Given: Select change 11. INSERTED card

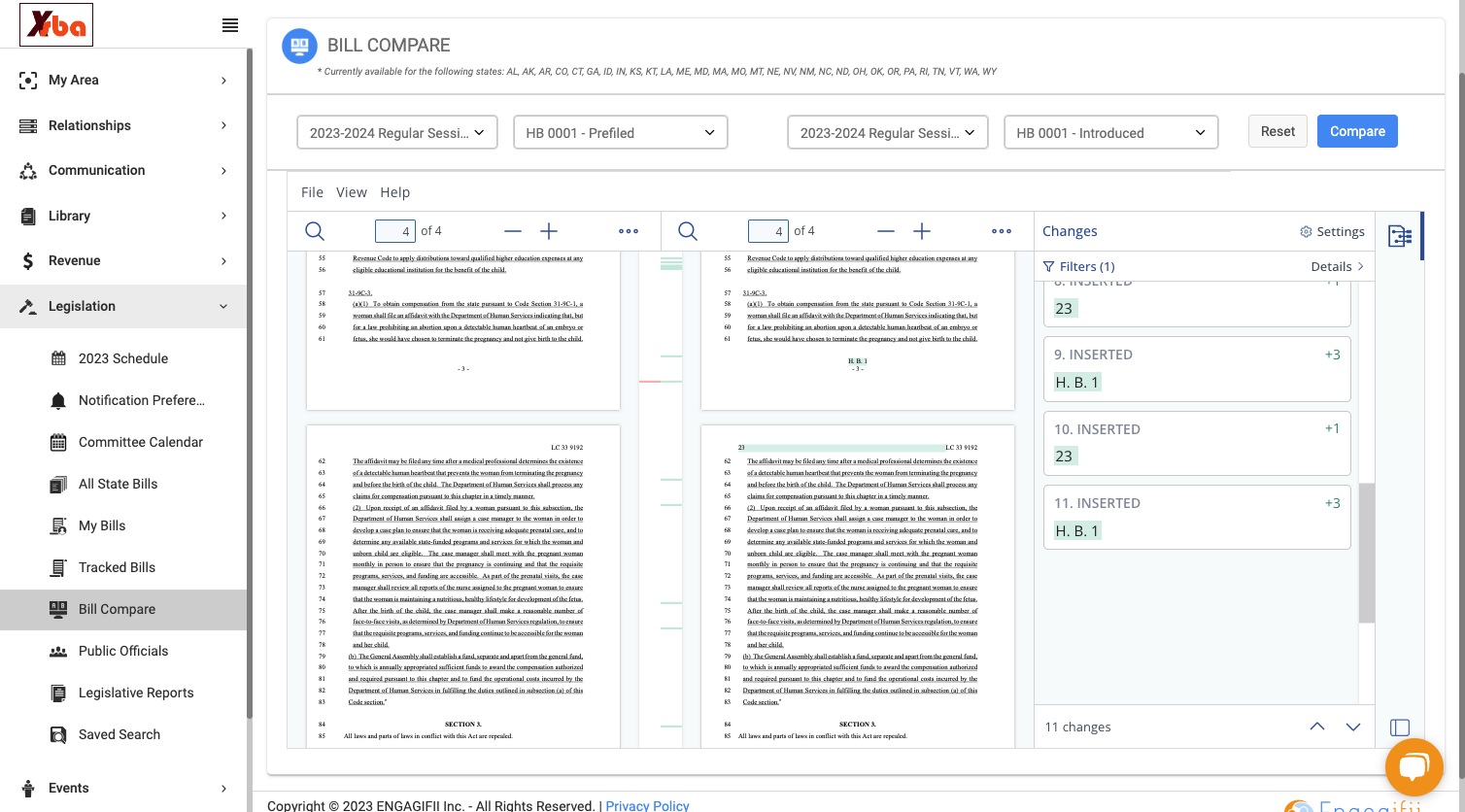Looking at the screenshot, I should (x=1197, y=517).
